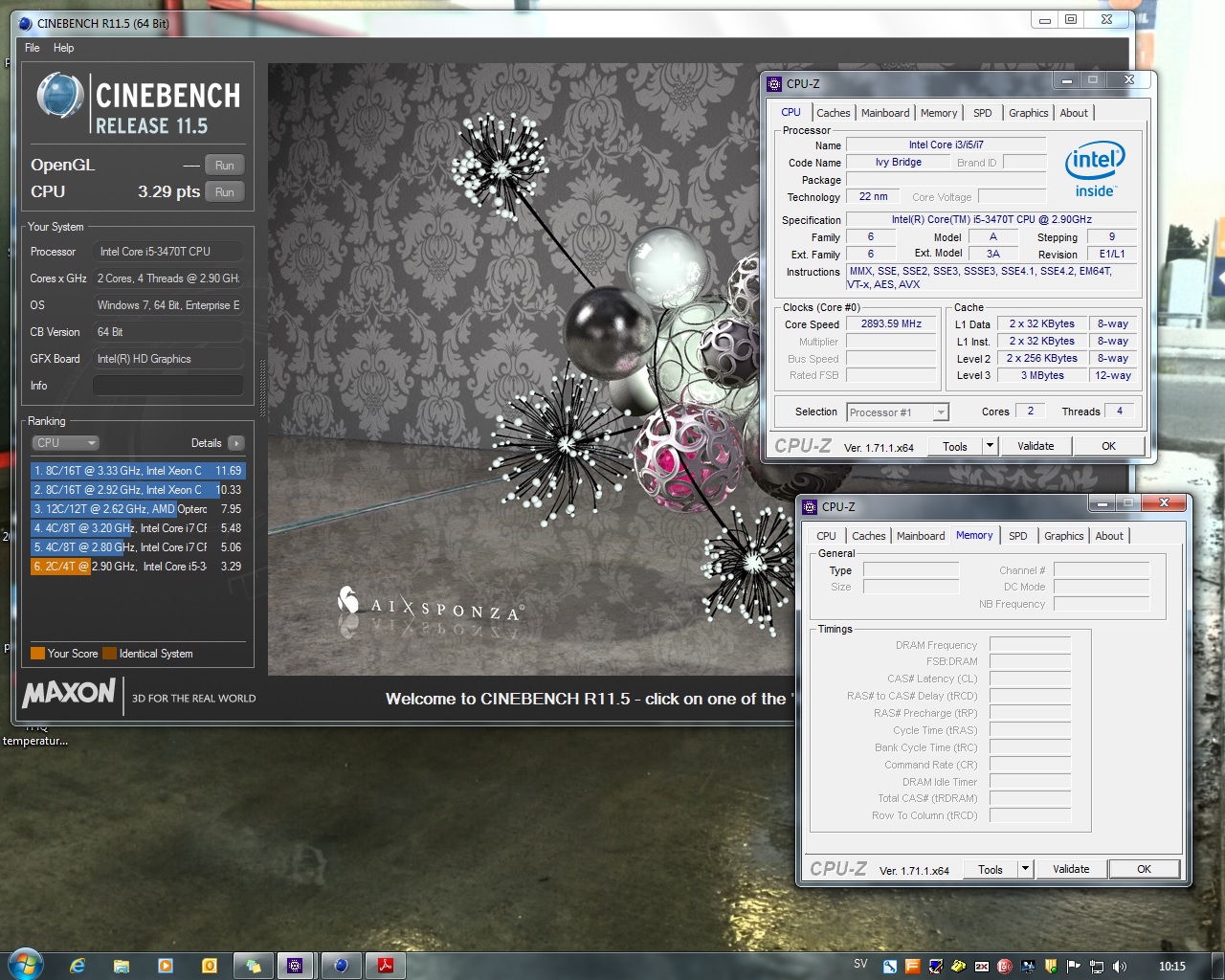
Task: Open the Processor #1 selection dropdown
Action: pos(898,412)
